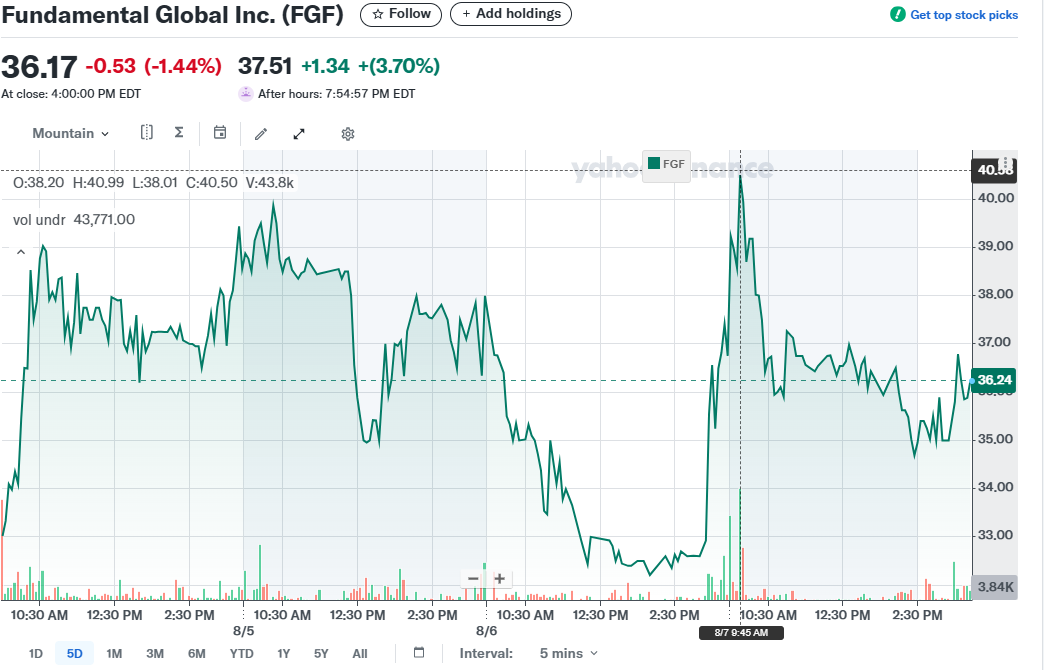Collapse the volume underlay panel caret
Screen dimensions: 1044x670
[x=21, y=252]
